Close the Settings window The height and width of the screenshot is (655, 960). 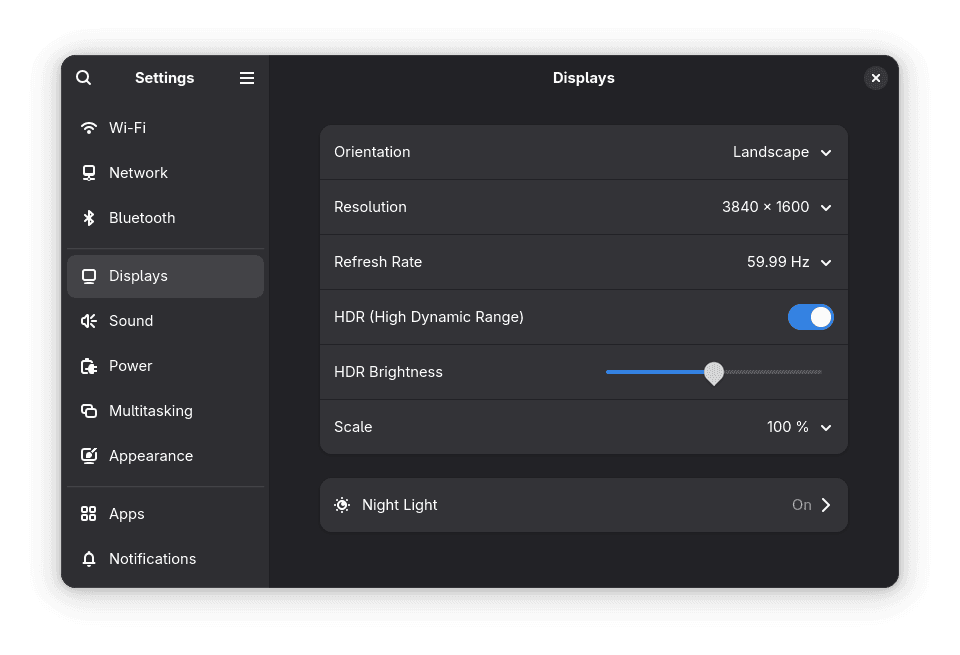click(x=876, y=78)
